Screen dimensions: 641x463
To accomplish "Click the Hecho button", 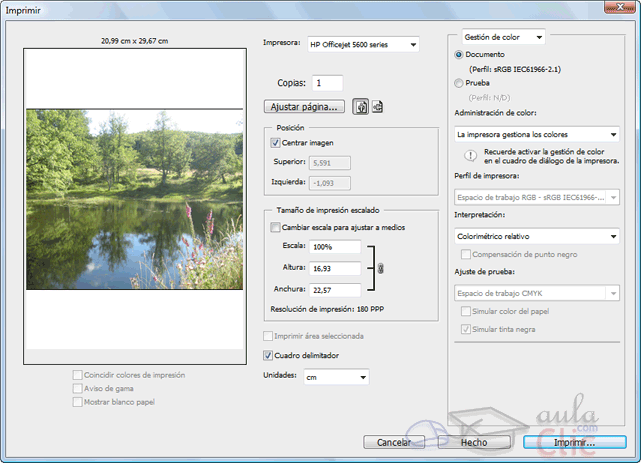I will pos(474,442).
